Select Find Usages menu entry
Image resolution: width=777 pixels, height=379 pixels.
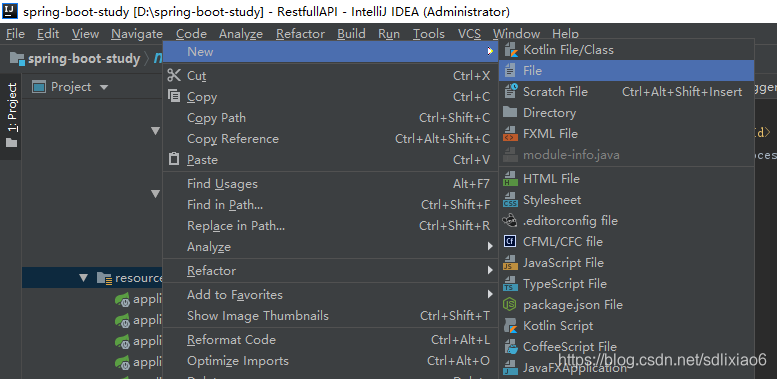click(330, 184)
